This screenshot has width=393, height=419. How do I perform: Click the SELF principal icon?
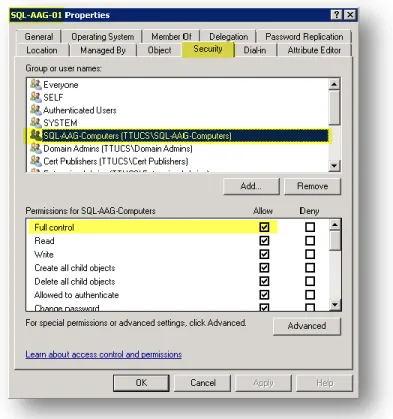coord(35,97)
